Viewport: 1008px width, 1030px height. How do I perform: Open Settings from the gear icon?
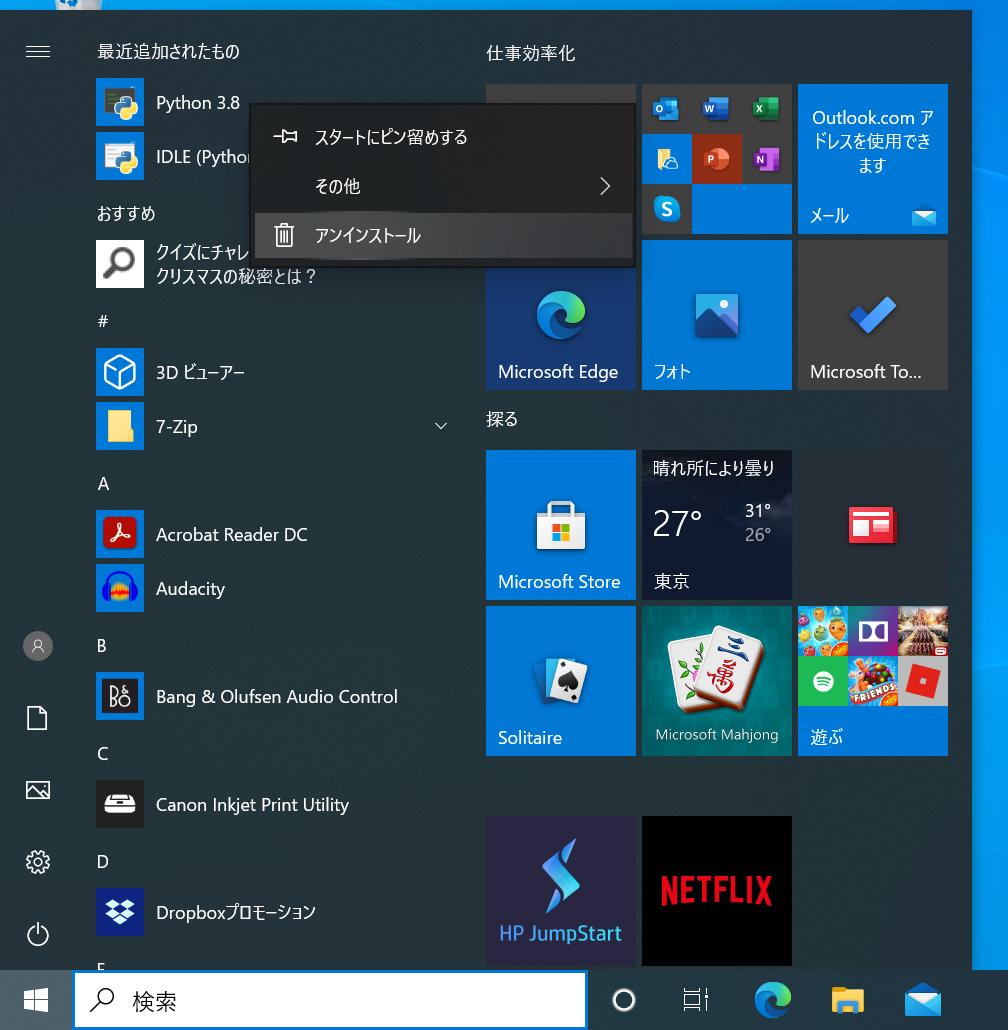click(x=37, y=862)
